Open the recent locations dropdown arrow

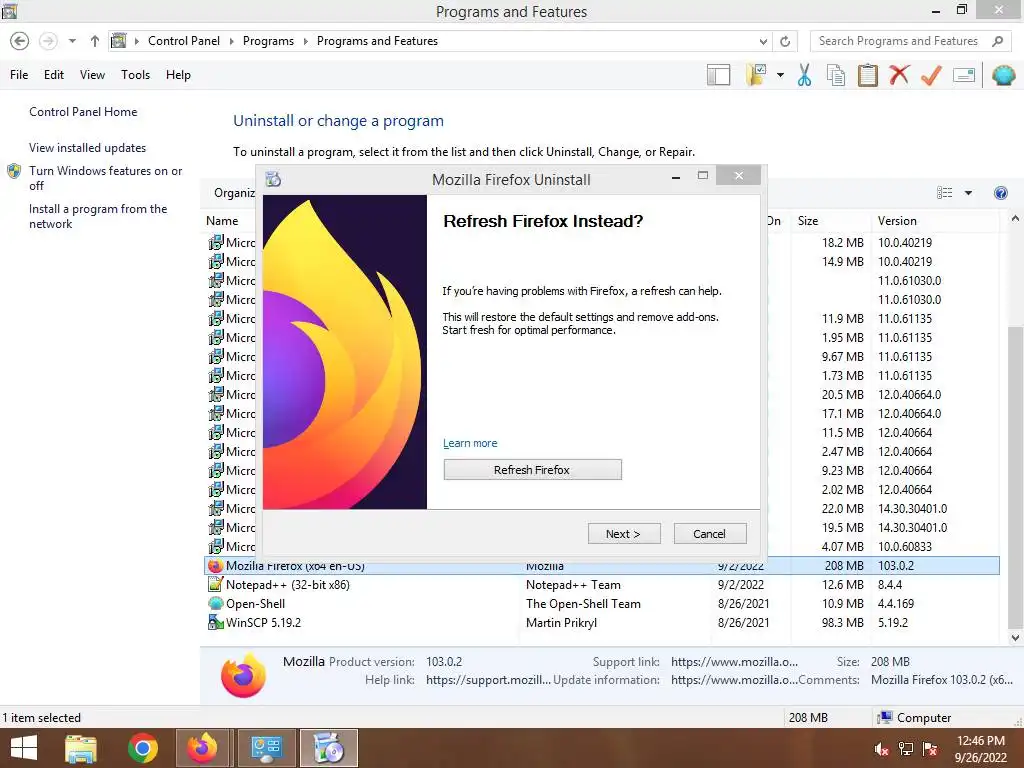[x=72, y=41]
